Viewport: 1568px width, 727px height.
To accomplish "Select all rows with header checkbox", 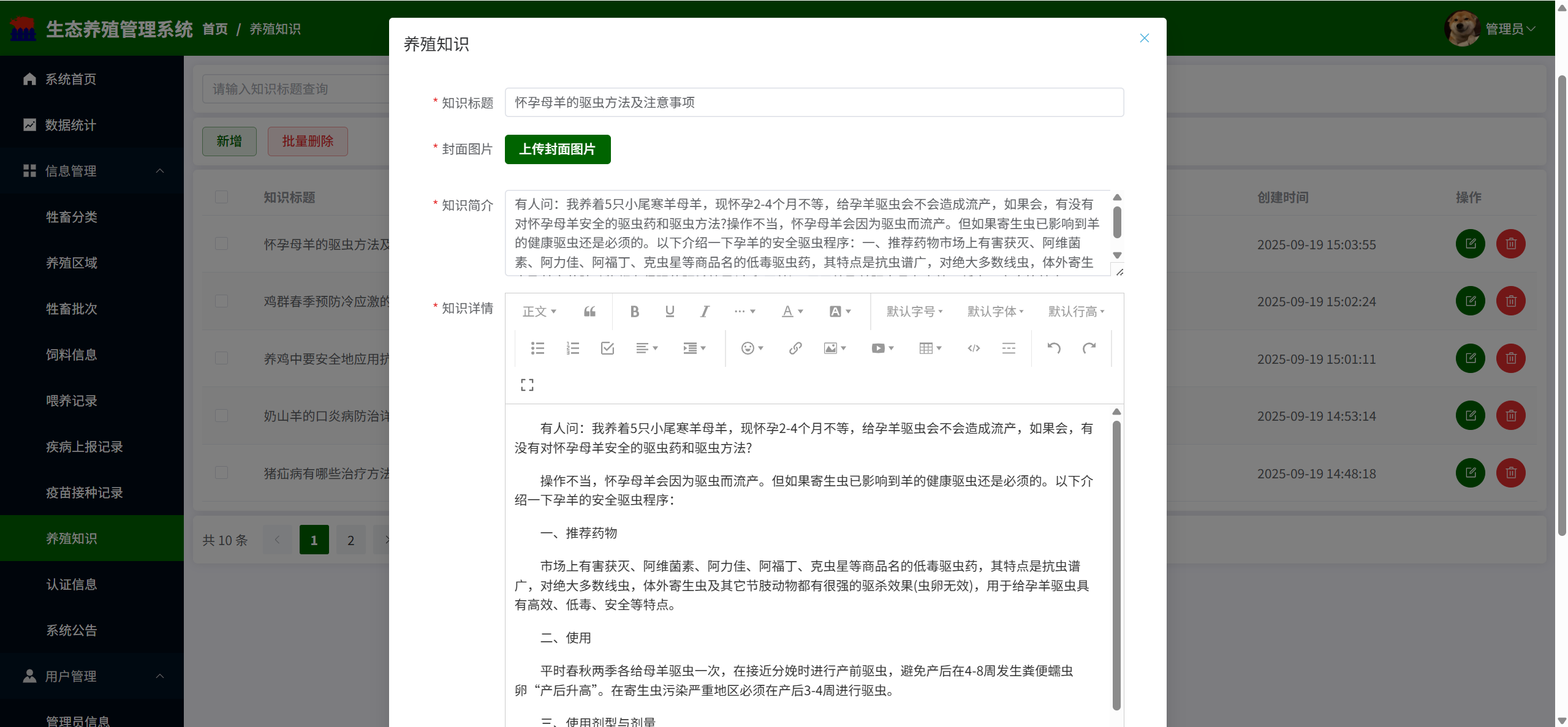I will (221, 197).
